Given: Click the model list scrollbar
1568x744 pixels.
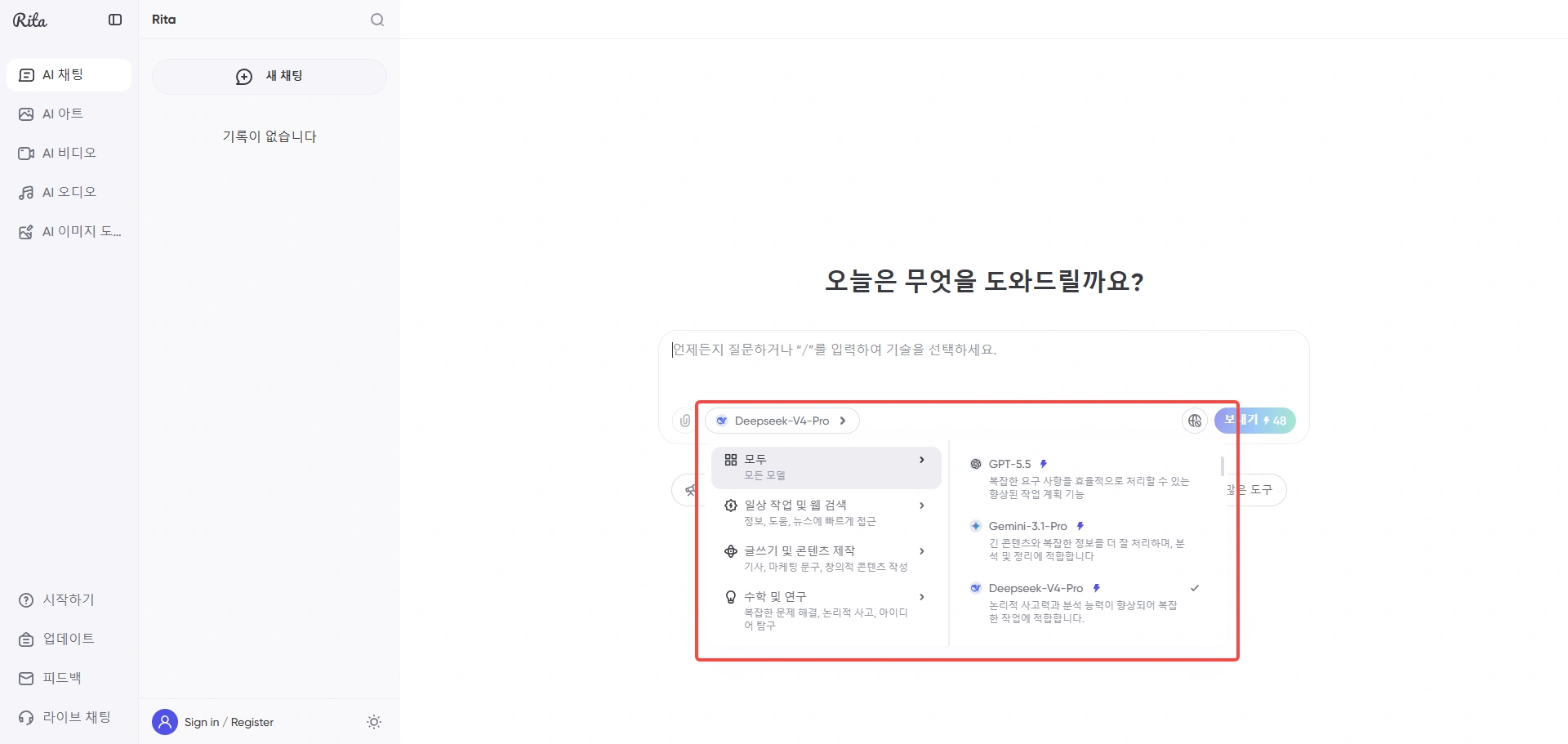Looking at the screenshot, I should point(1223,466).
